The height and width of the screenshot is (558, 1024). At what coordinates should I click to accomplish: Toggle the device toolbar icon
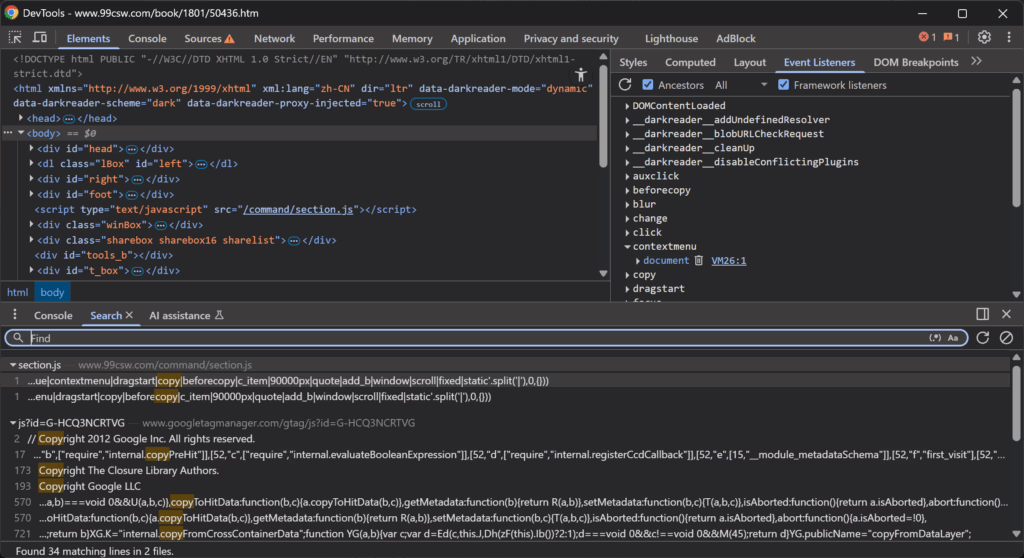click(40, 38)
